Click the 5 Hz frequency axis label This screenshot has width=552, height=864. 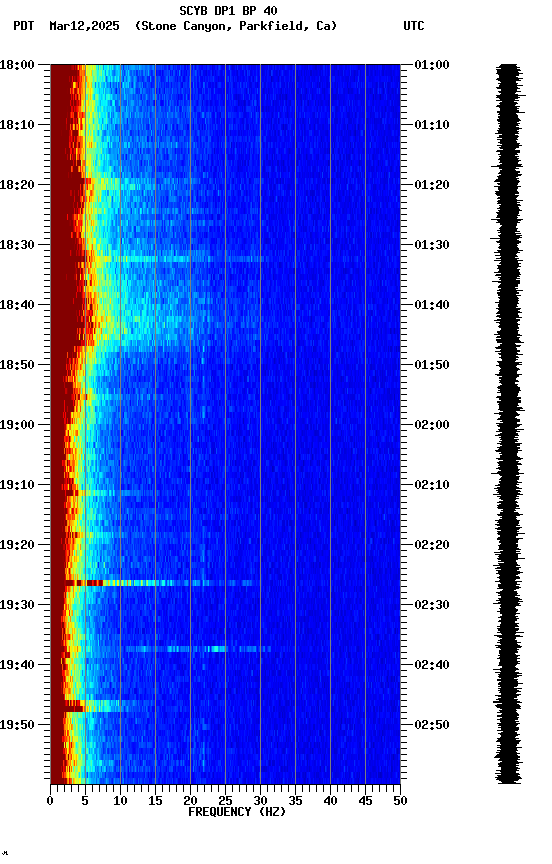coord(85,801)
